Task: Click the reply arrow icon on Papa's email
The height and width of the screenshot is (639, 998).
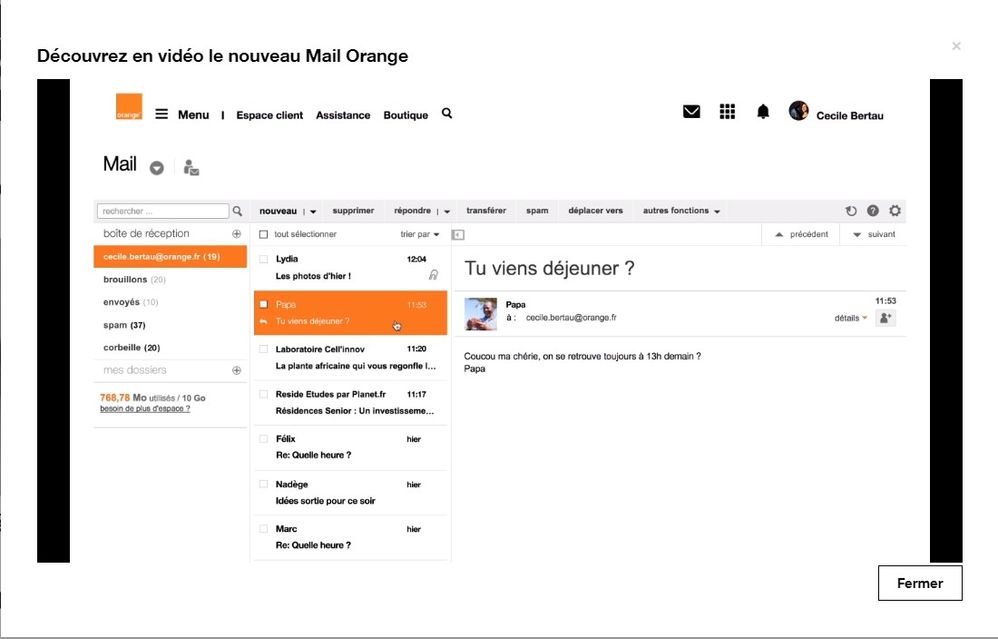Action: (x=264, y=321)
